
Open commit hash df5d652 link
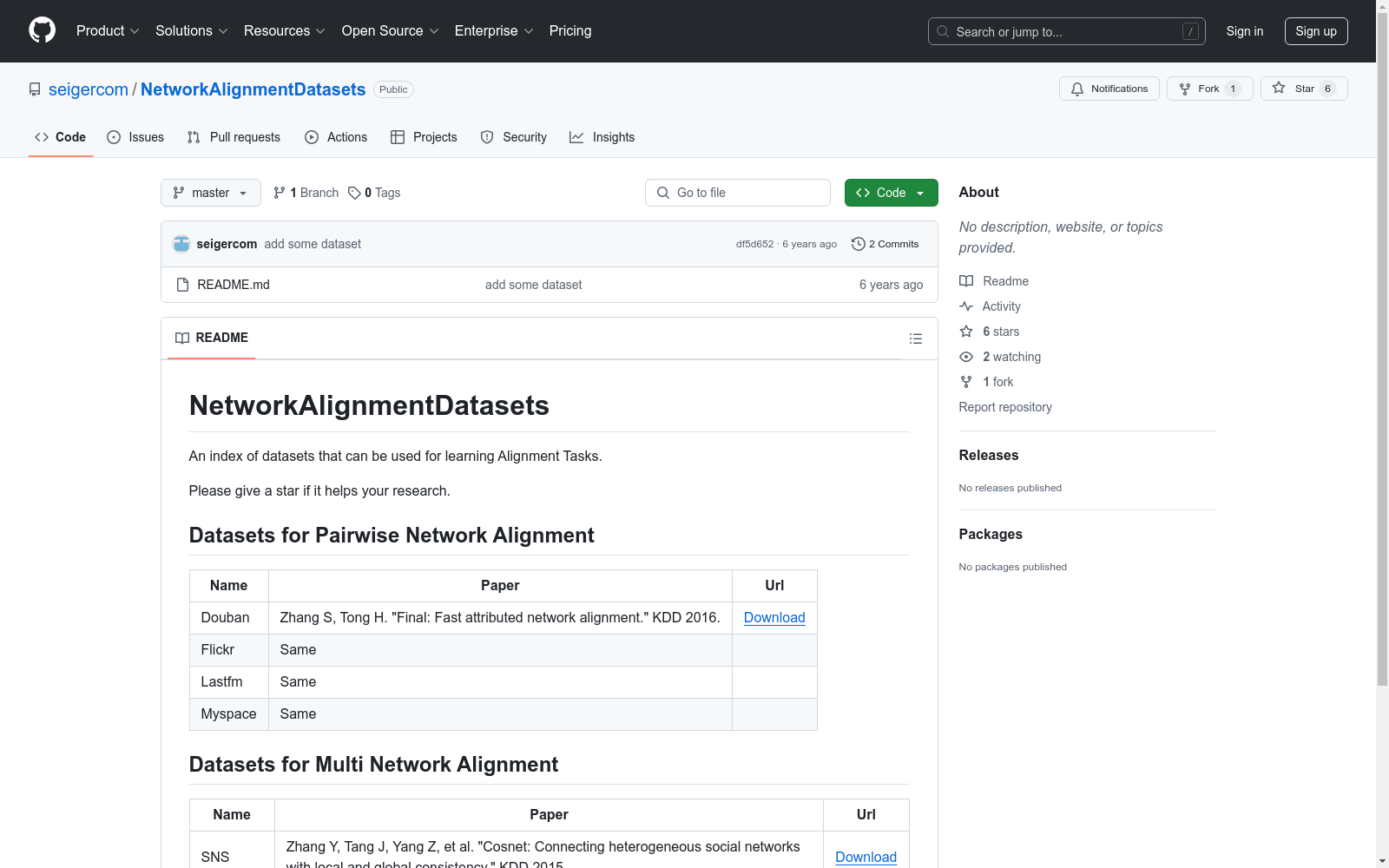pos(754,244)
